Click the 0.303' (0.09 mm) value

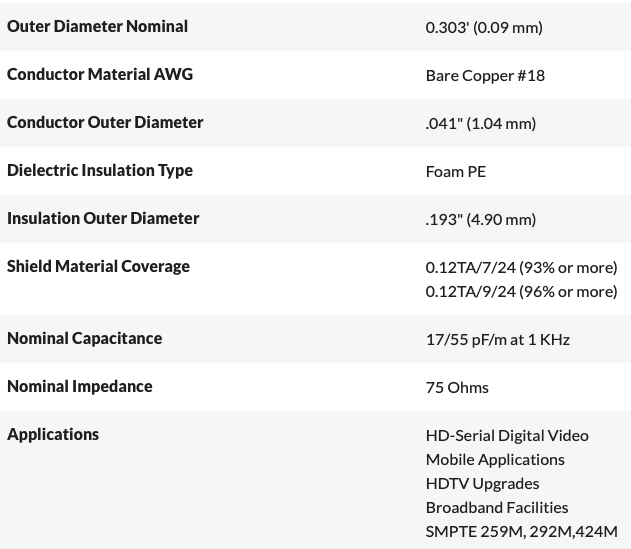pos(484,27)
